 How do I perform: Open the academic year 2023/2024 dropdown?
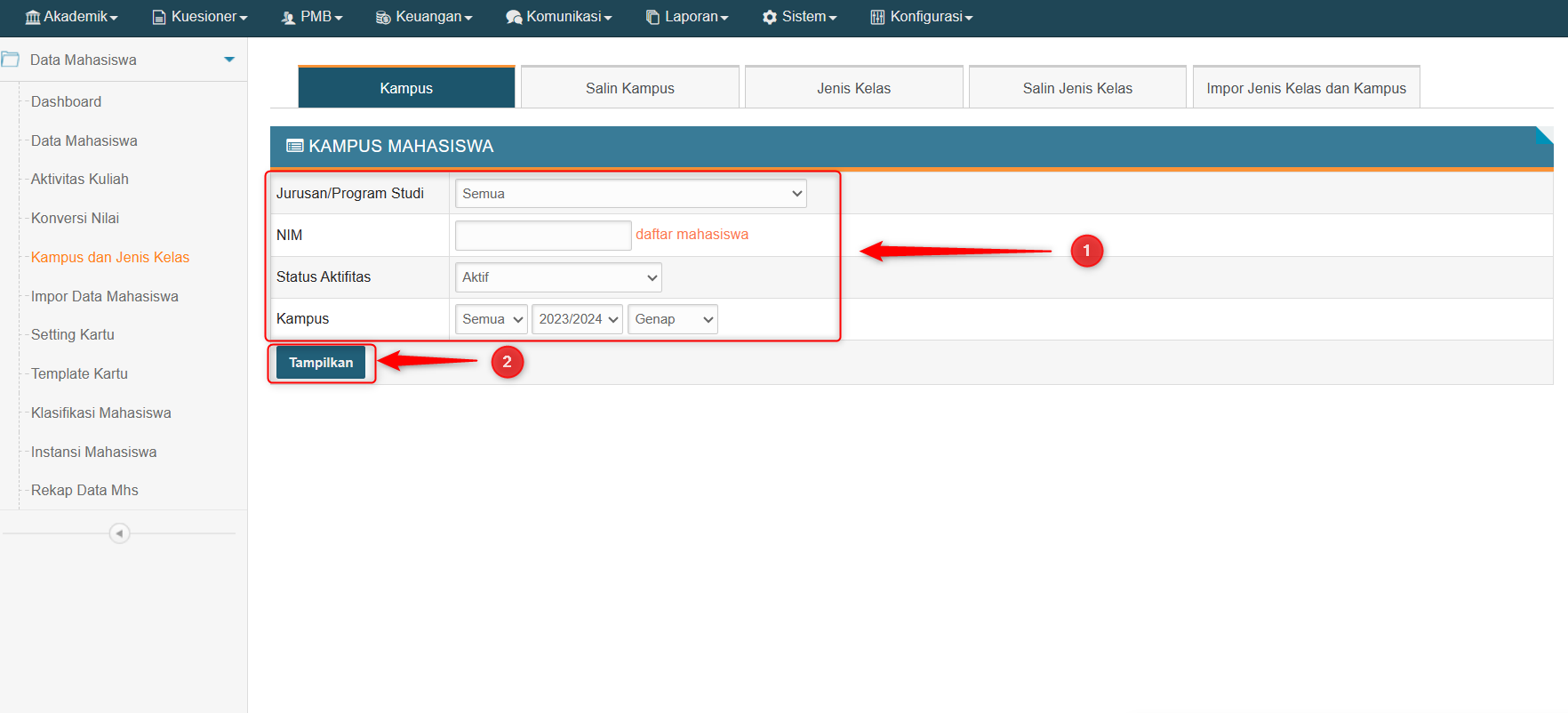point(577,319)
